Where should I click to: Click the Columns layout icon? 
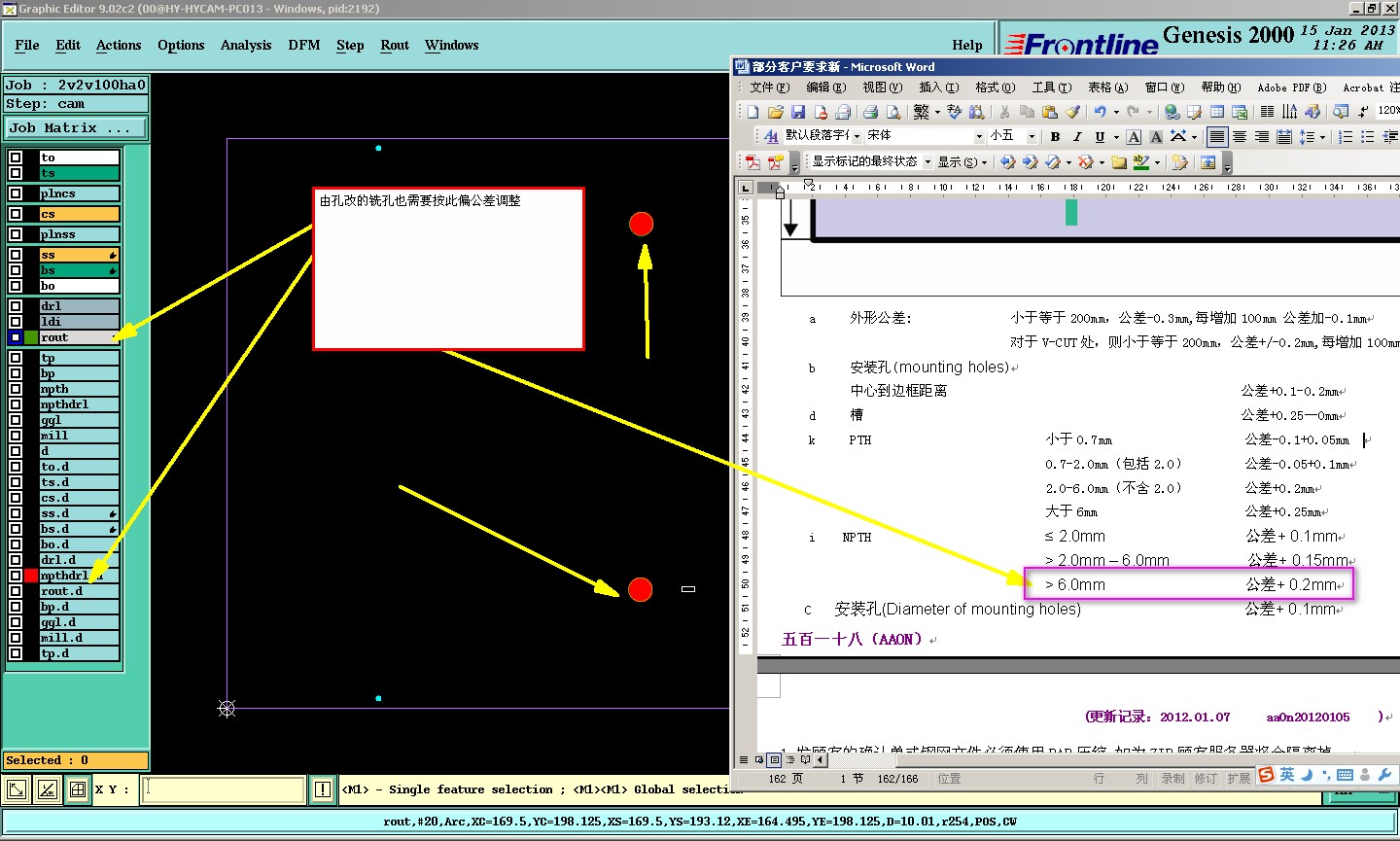pos(1267,112)
